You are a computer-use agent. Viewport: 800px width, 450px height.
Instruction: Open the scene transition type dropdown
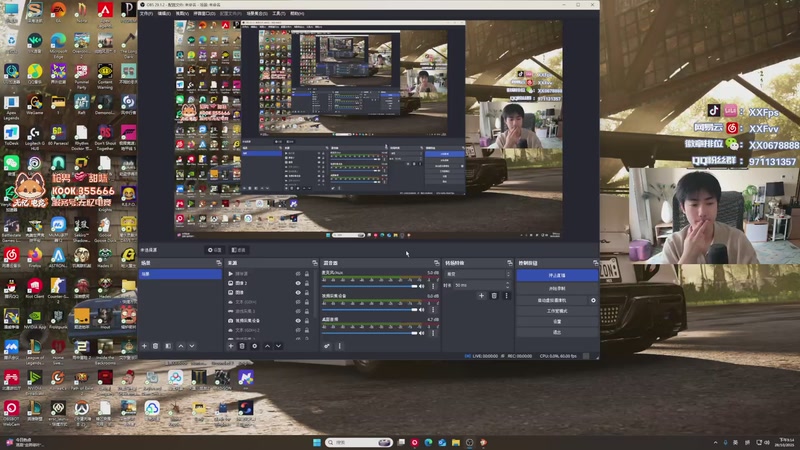click(478, 274)
